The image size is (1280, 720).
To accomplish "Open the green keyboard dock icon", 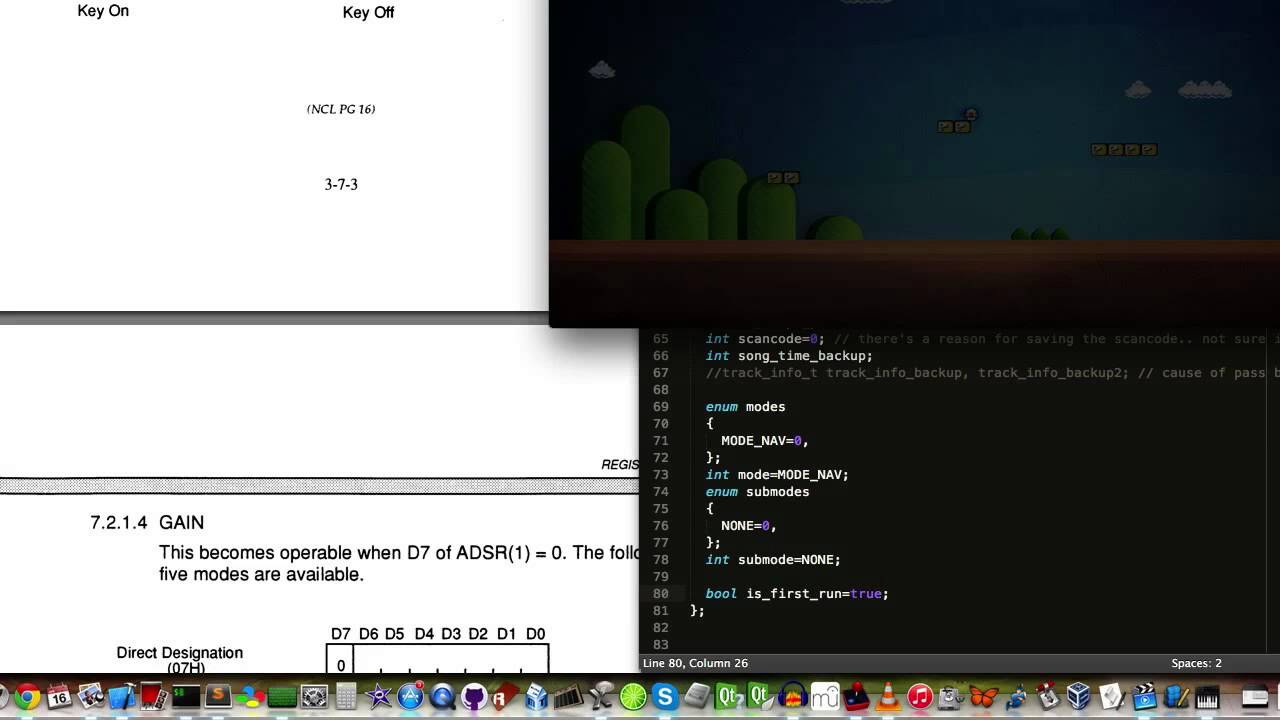I will (282, 697).
